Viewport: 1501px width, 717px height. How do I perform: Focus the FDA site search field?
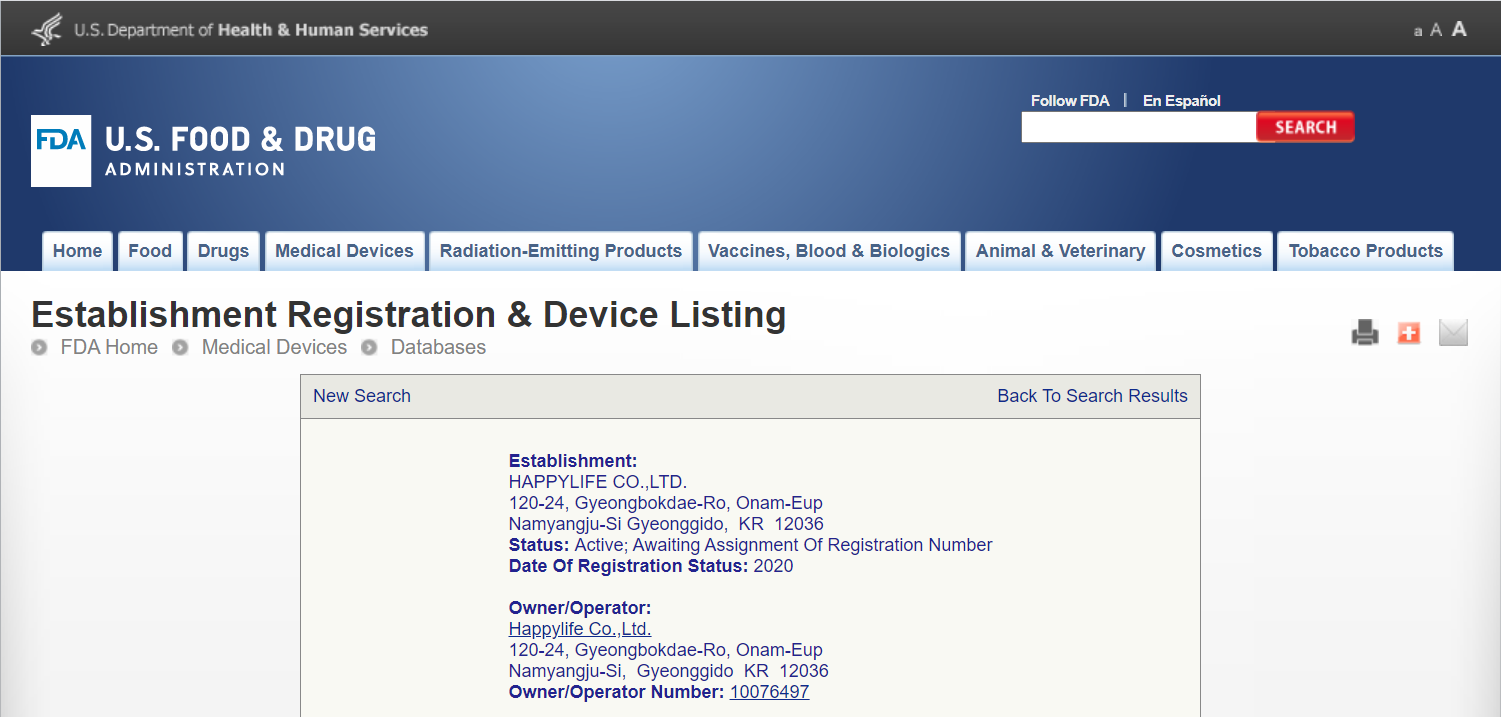pyautogui.click(x=1138, y=127)
